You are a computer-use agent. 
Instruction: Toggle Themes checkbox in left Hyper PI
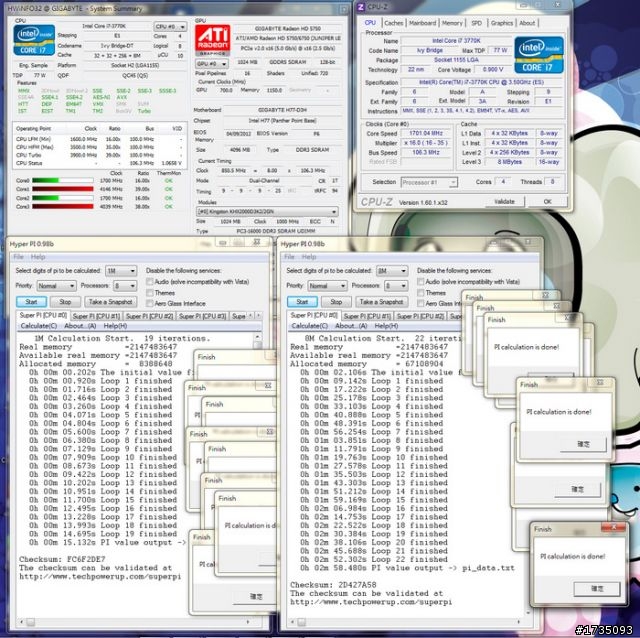point(150,293)
